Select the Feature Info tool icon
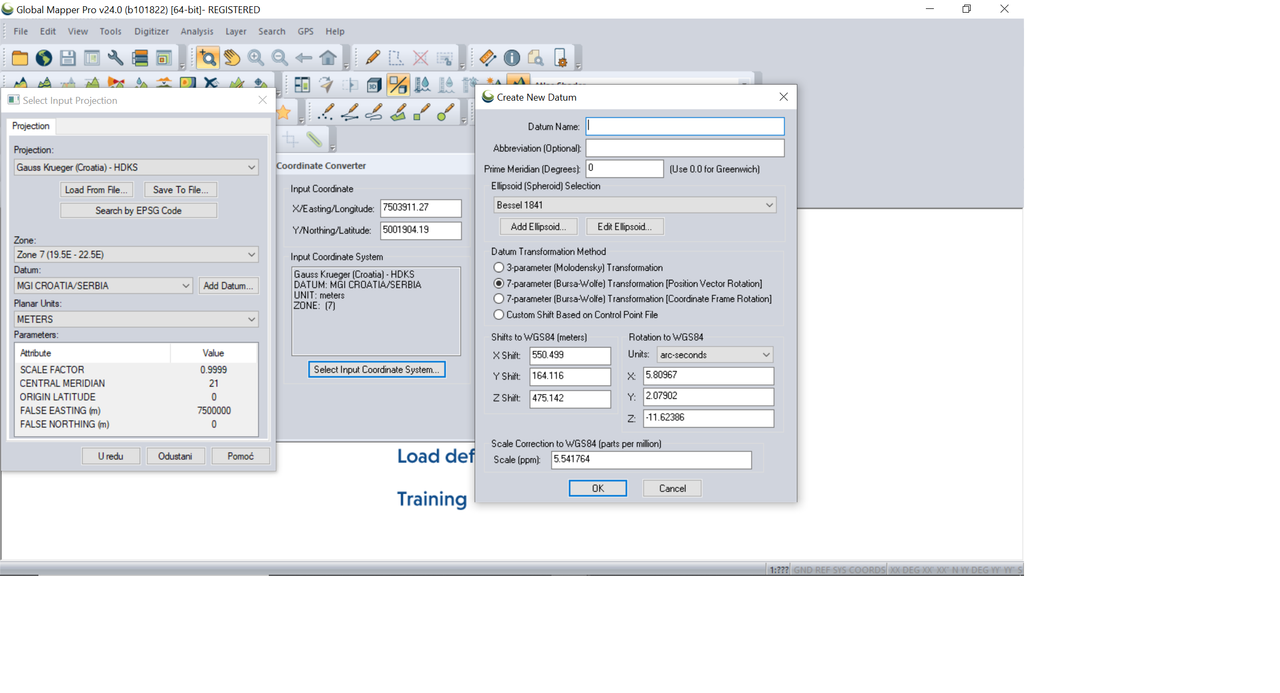 (511, 58)
